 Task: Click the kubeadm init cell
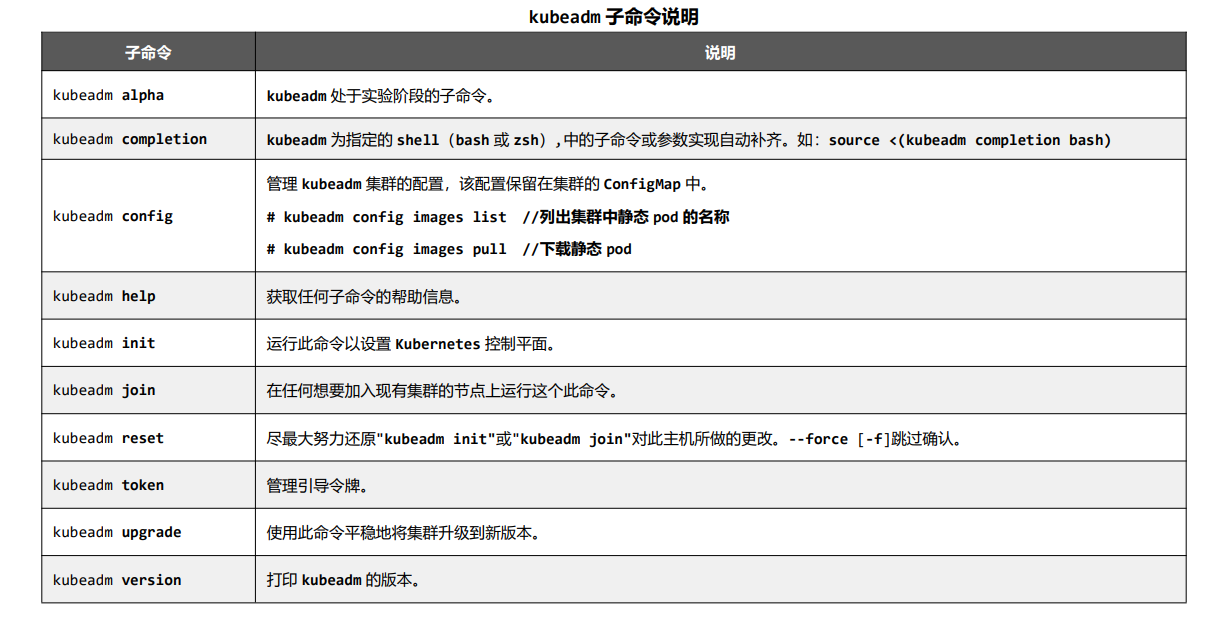pyautogui.click(x=100, y=343)
